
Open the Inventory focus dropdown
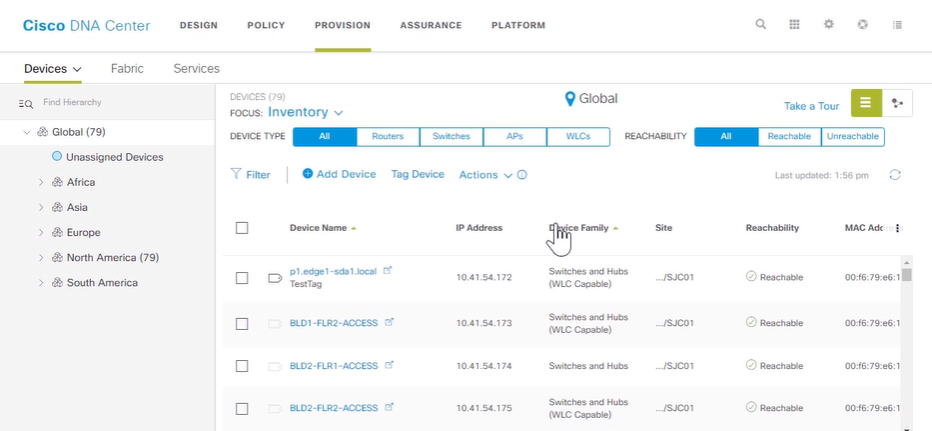coord(306,112)
